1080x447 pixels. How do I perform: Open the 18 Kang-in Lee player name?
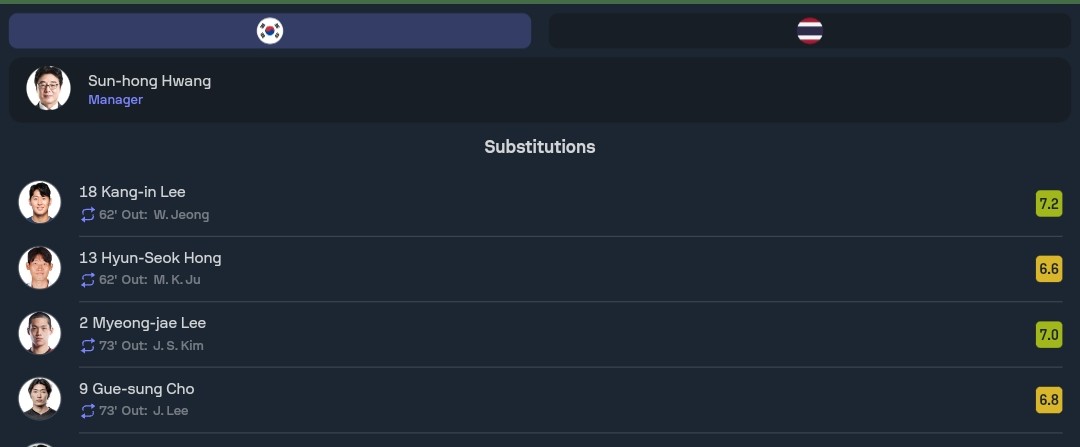tap(132, 192)
